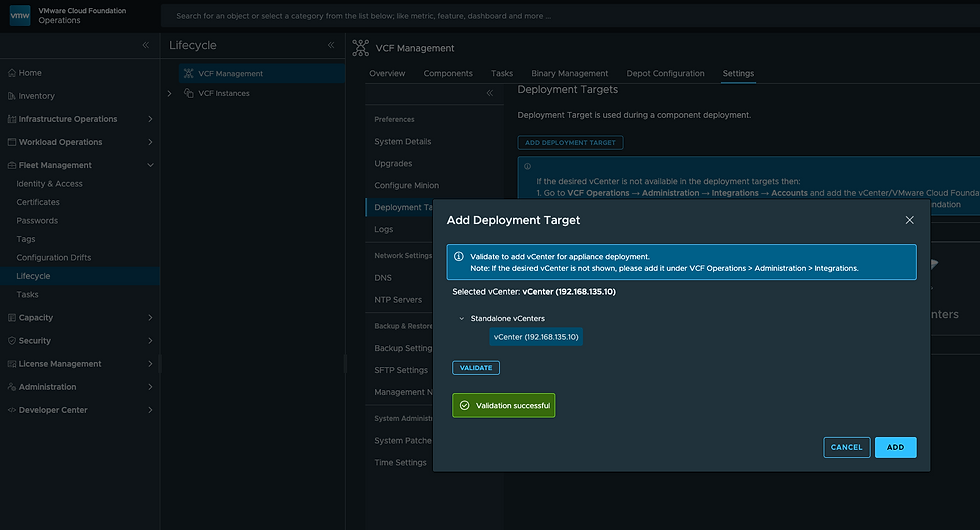Image resolution: width=980 pixels, height=530 pixels.
Task: Open Configure Minion settings
Action: [x=406, y=186]
